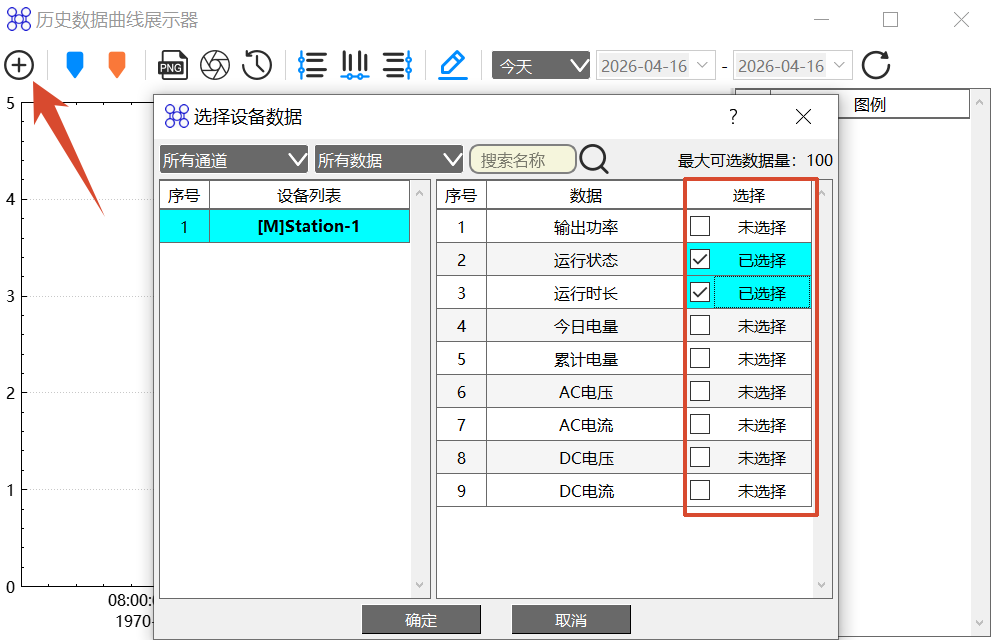Viewport: 996px width, 640px height.
Task: Click the 运行时长 data cell
Action: pyautogui.click(x=586, y=293)
